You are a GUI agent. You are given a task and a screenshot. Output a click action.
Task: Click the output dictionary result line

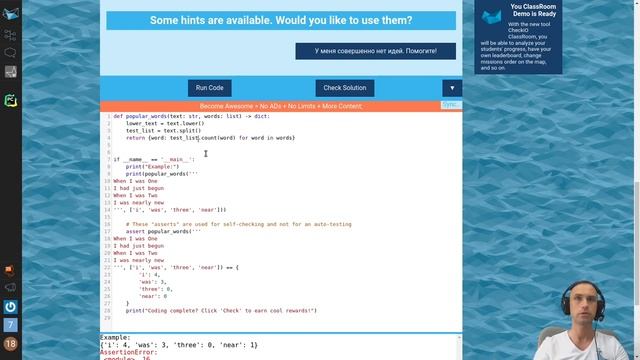tap(179, 345)
